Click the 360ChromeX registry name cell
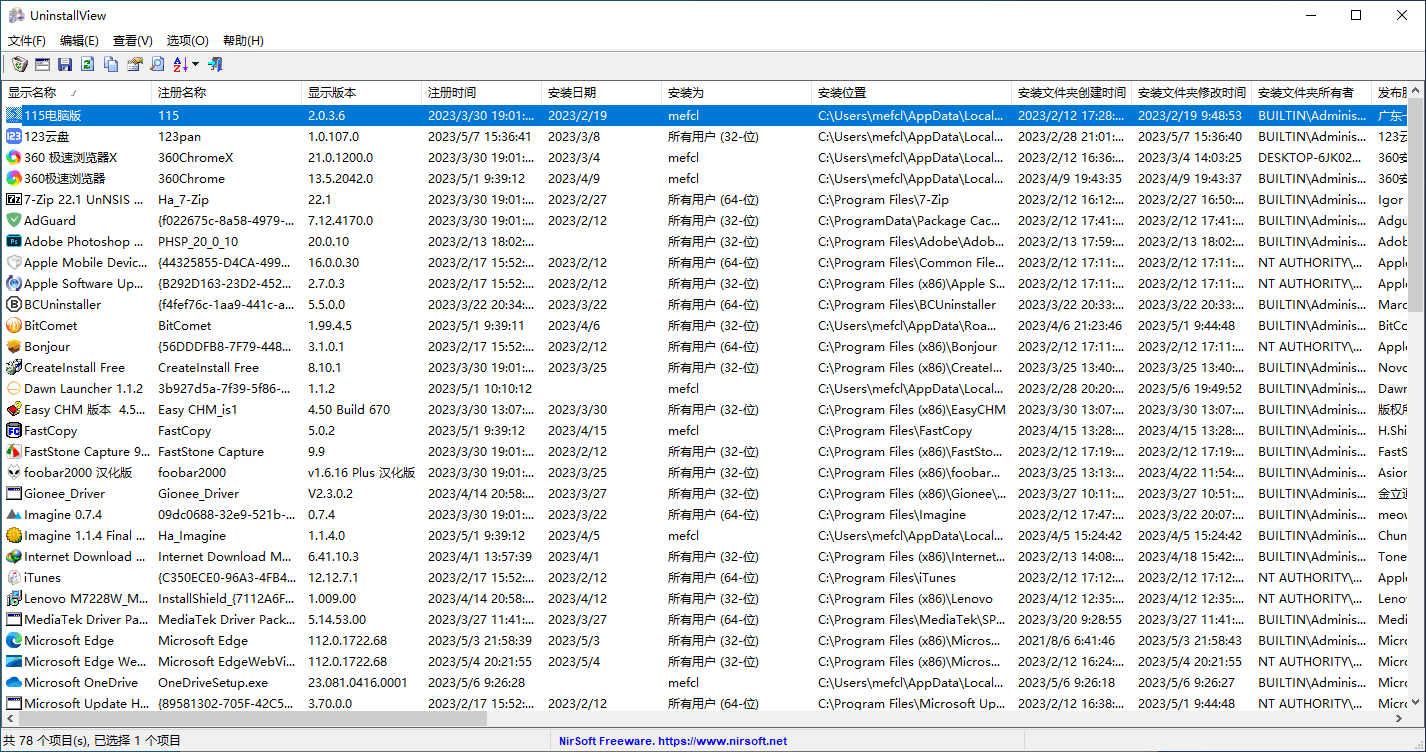This screenshot has width=1426, height=752. [195, 157]
